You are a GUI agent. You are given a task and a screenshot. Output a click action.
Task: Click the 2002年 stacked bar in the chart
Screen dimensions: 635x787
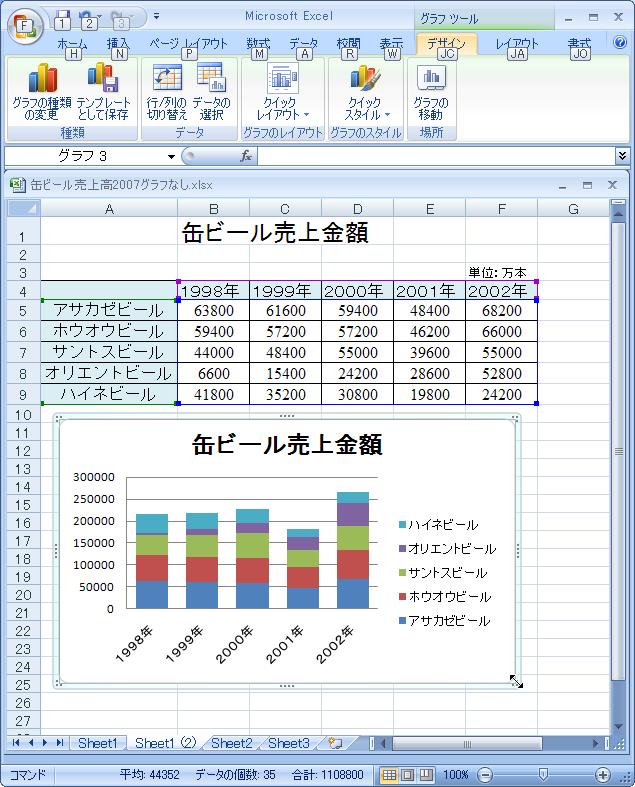[x=353, y=550]
